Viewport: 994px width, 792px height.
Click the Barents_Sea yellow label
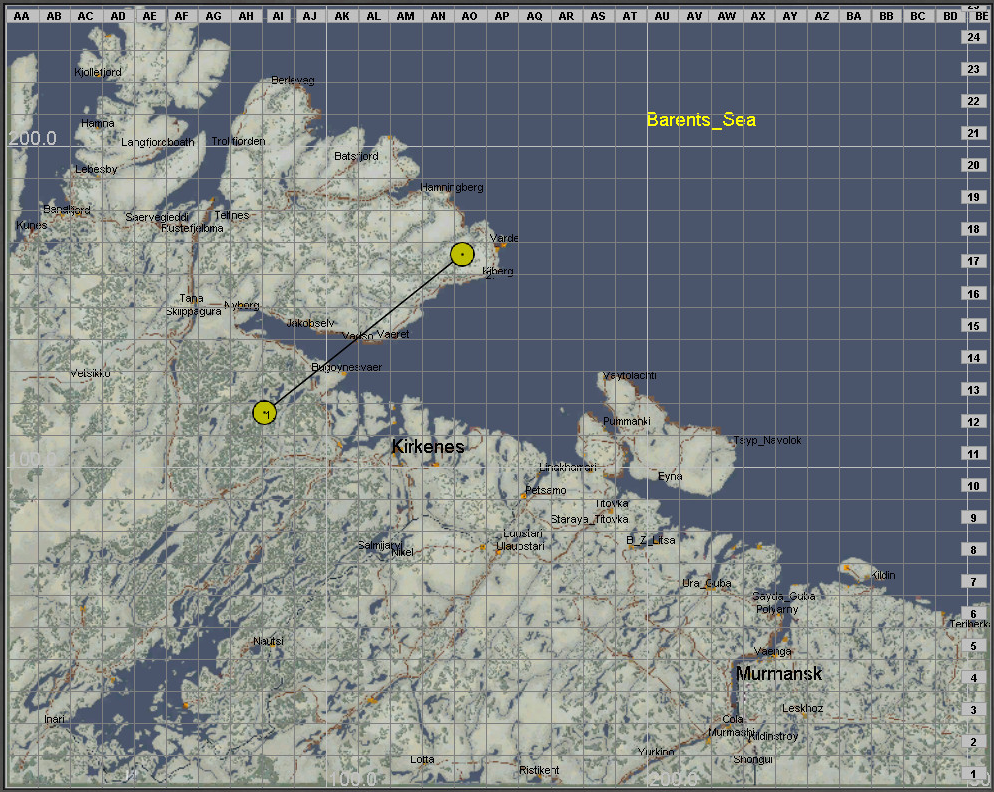701,120
